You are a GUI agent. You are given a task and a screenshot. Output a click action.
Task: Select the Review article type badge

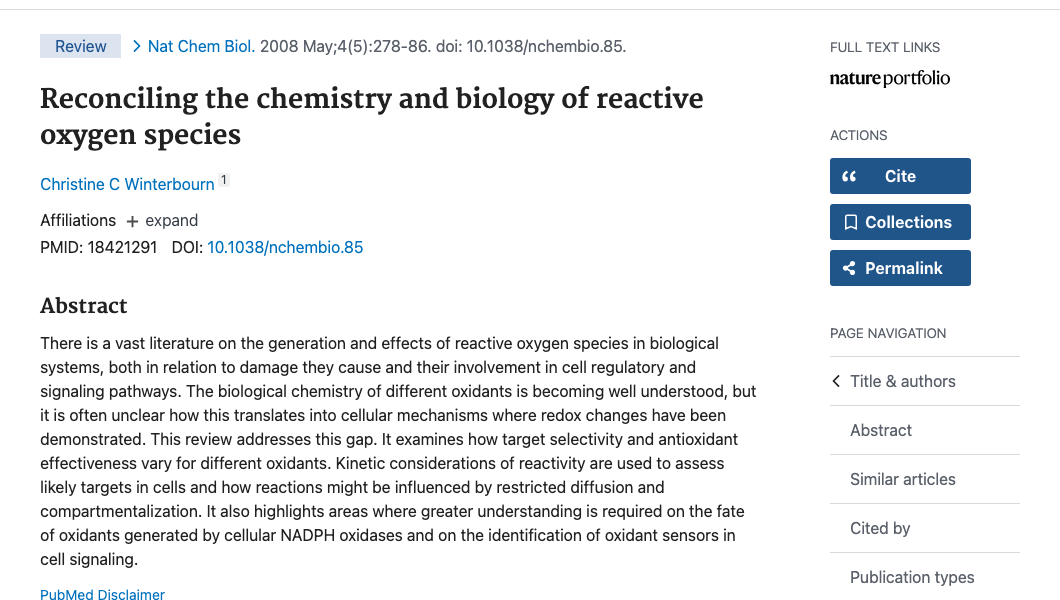pyautogui.click(x=80, y=45)
